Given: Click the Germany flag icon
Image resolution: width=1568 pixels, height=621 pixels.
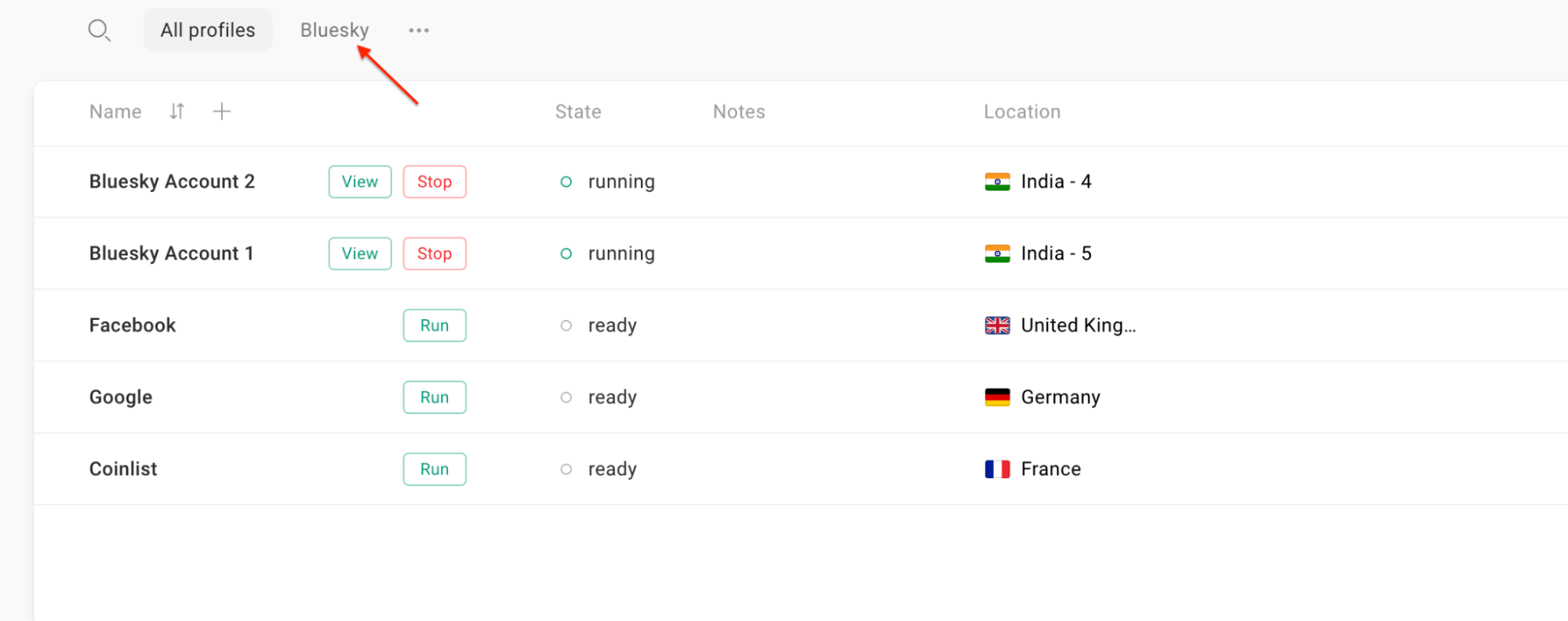Looking at the screenshot, I should (997, 398).
